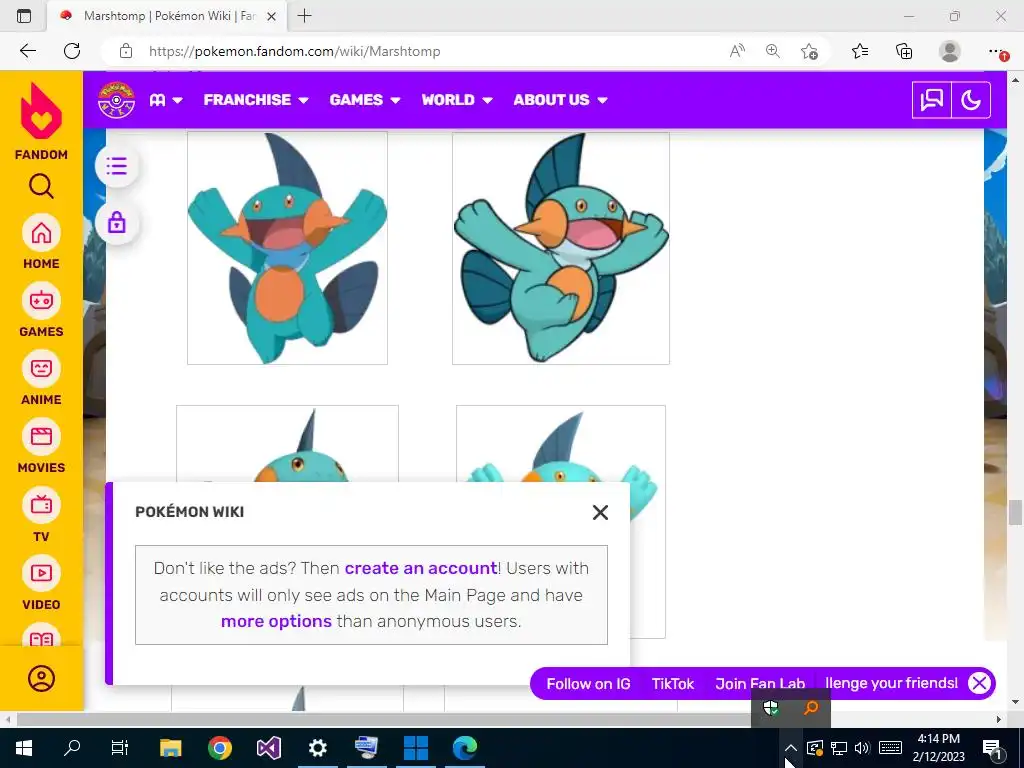Image resolution: width=1024 pixels, height=768 pixels.
Task: Go to Fandom HOME in the sidebar
Action: [41, 242]
